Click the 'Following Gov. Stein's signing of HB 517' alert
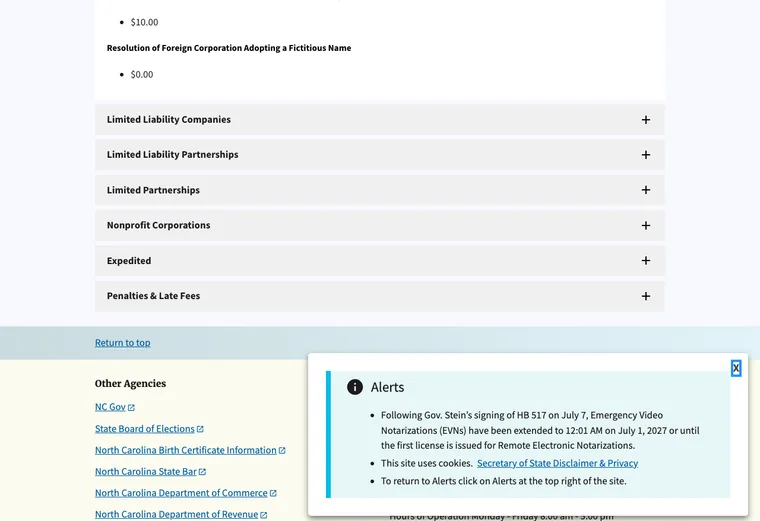The height and width of the screenshot is (521, 760). point(540,430)
